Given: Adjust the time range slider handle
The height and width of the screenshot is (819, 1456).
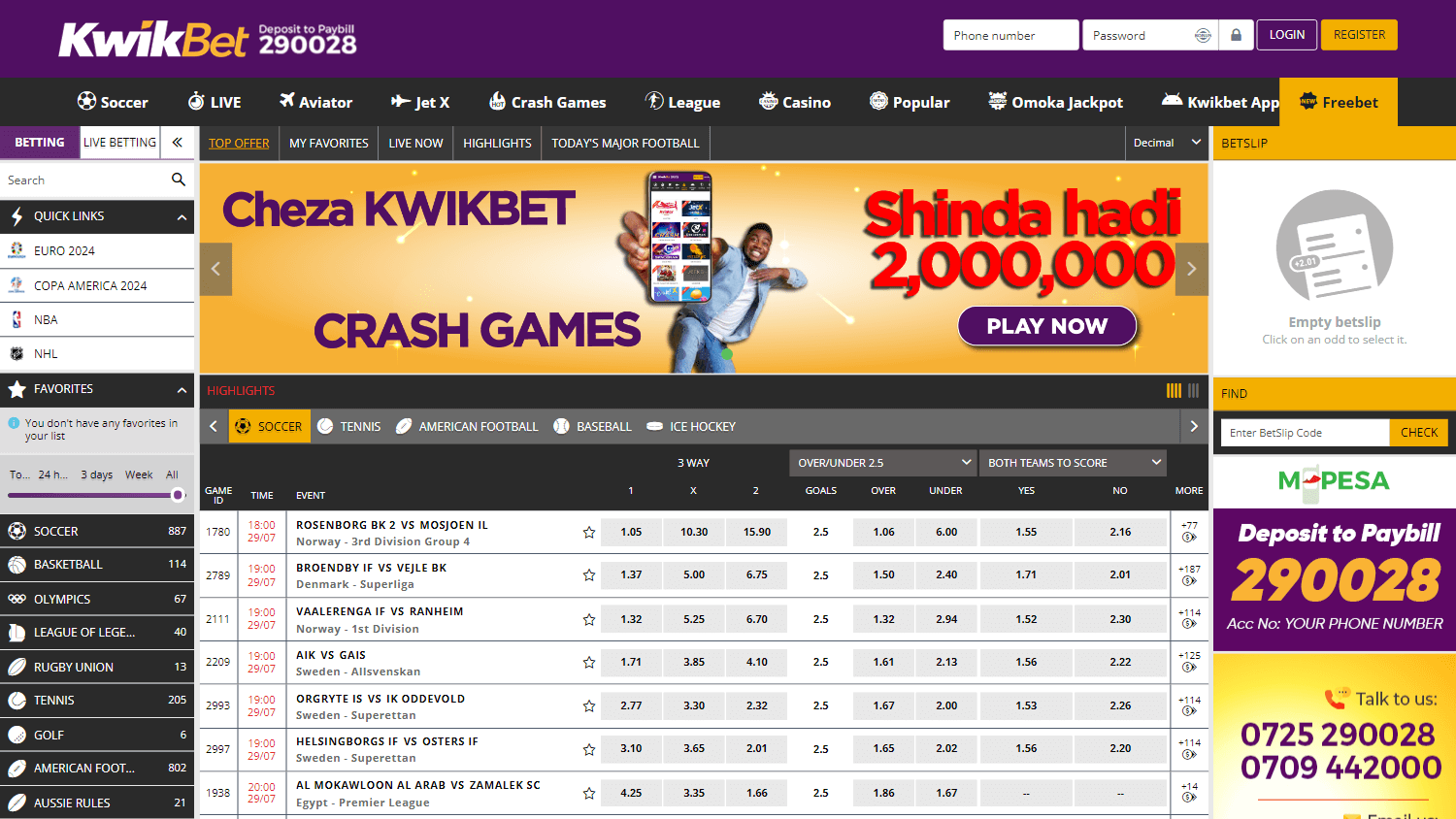Looking at the screenshot, I should 178,495.
